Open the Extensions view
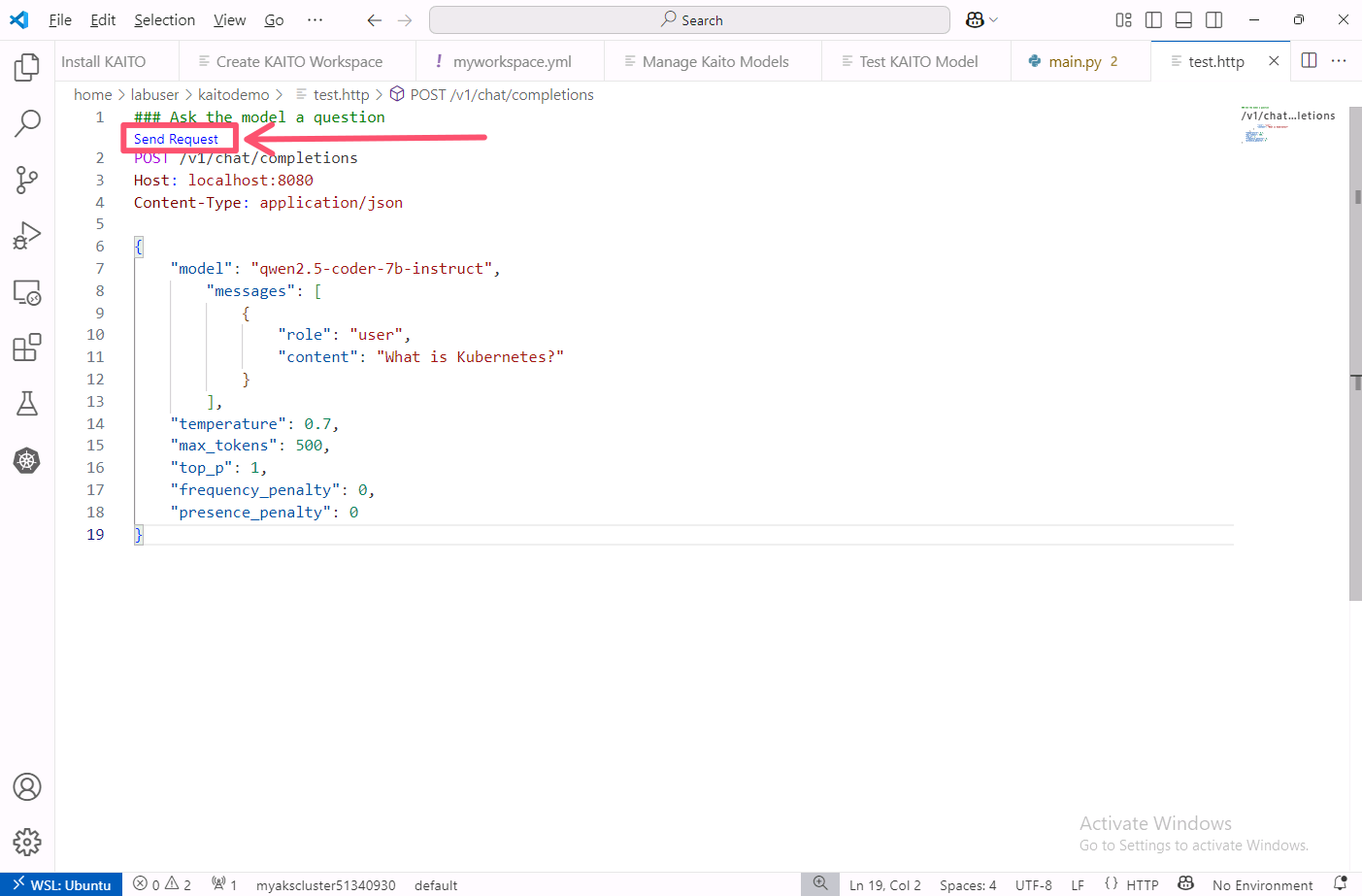The height and width of the screenshot is (896, 1362). [x=27, y=348]
